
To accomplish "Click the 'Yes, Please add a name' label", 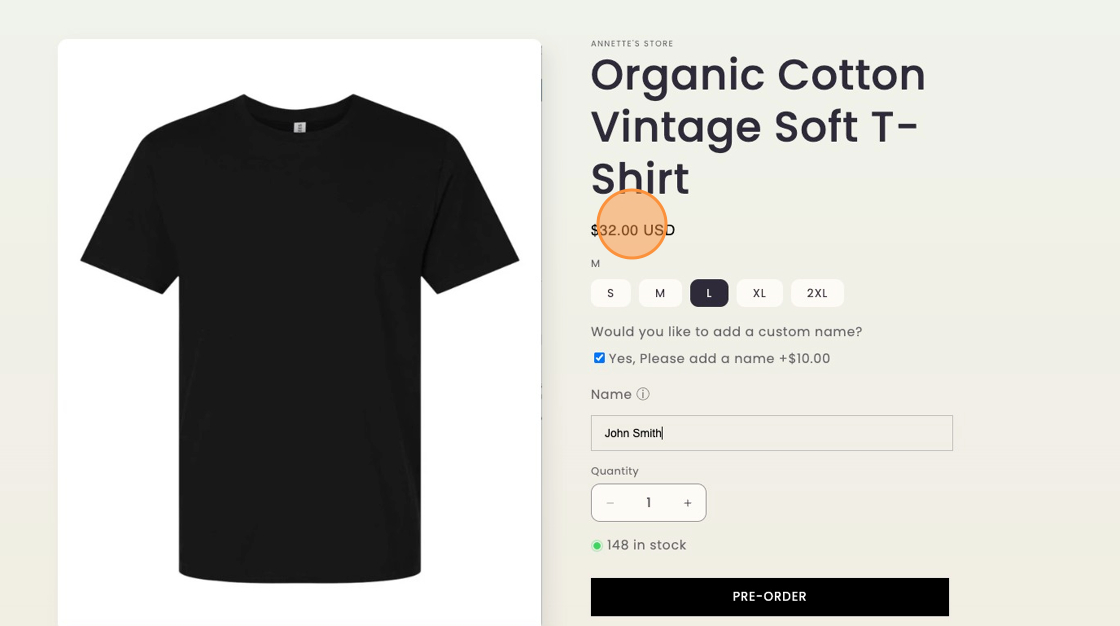I will [x=719, y=359].
